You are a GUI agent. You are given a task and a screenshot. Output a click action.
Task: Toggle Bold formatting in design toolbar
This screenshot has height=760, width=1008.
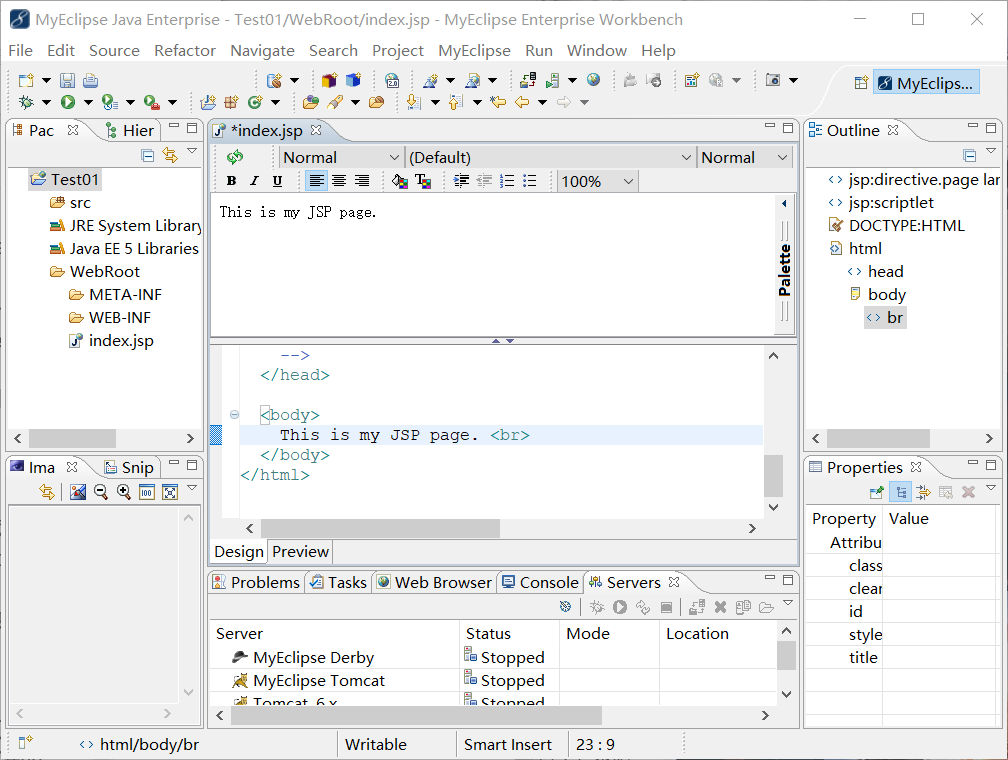point(231,181)
